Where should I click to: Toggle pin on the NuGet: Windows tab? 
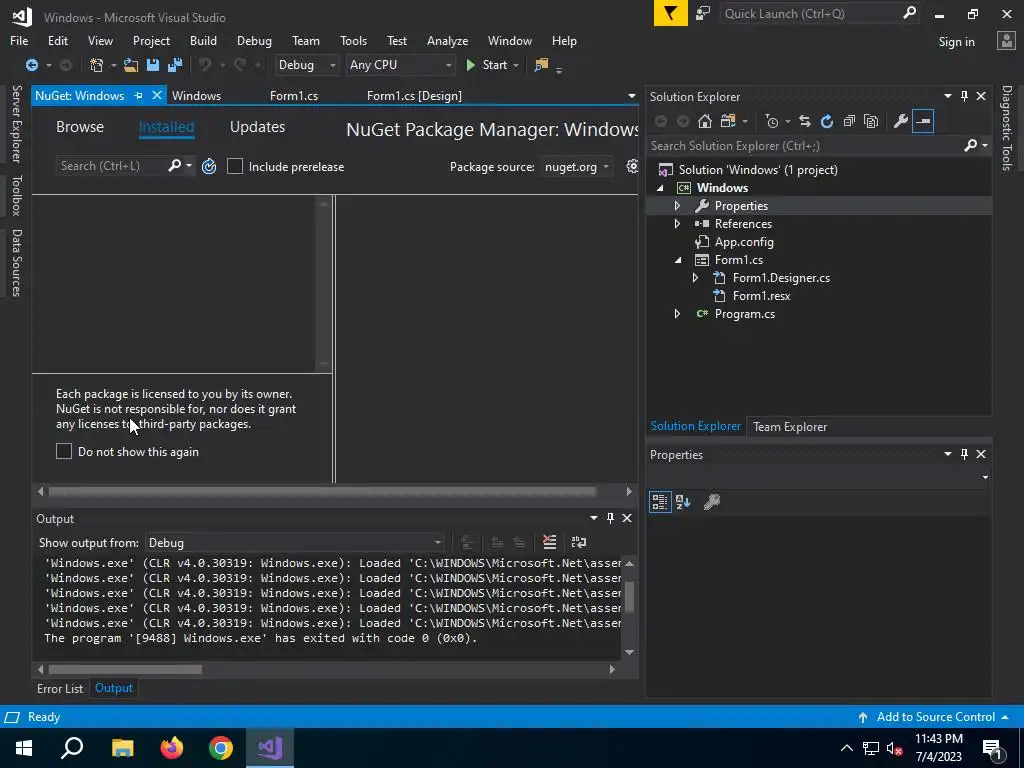point(138,95)
